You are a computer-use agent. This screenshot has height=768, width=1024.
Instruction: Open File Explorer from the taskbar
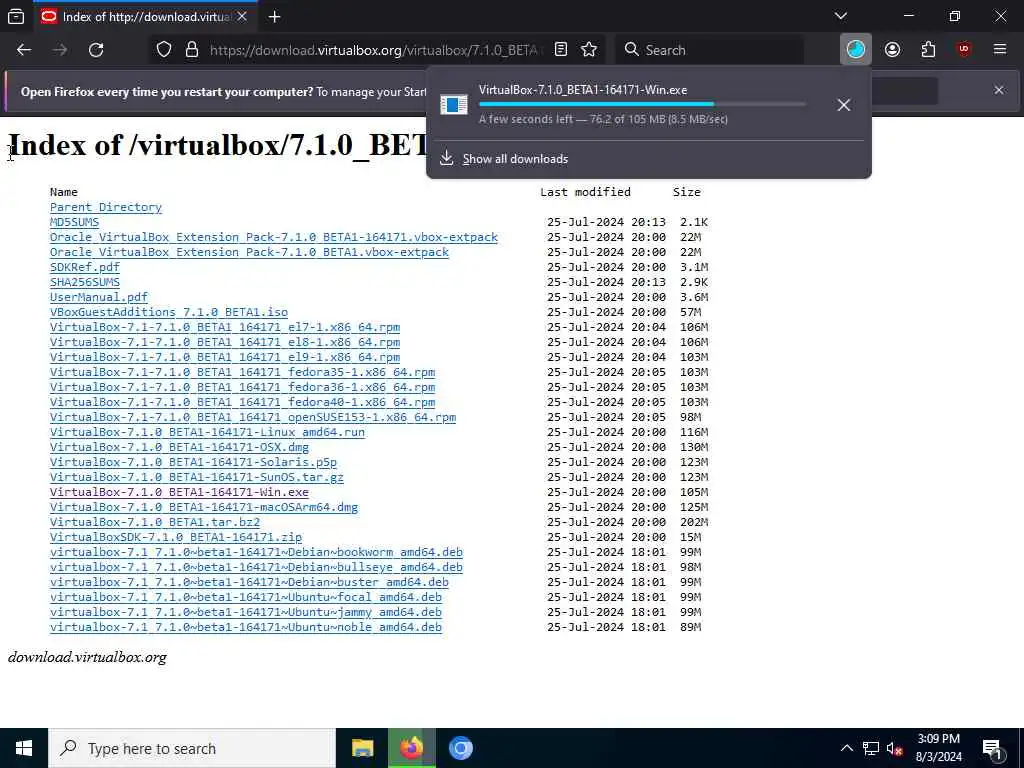tap(362, 748)
